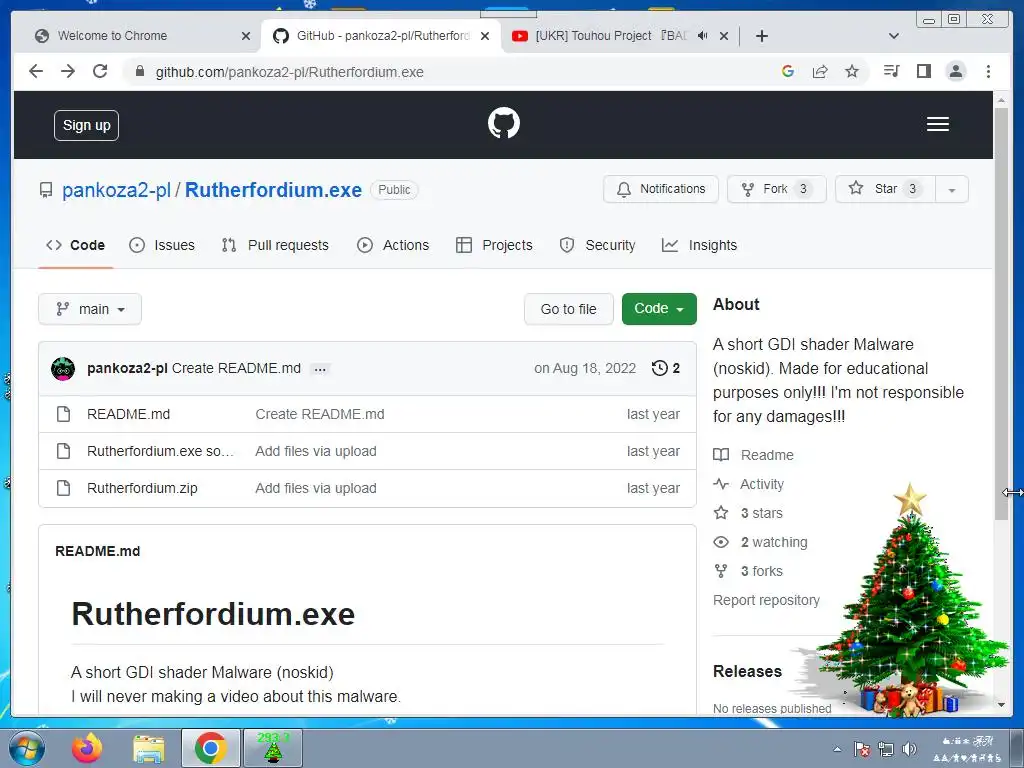Image resolution: width=1024 pixels, height=768 pixels.
Task: Close the Welcome to Chrome tab
Action: 246,36
